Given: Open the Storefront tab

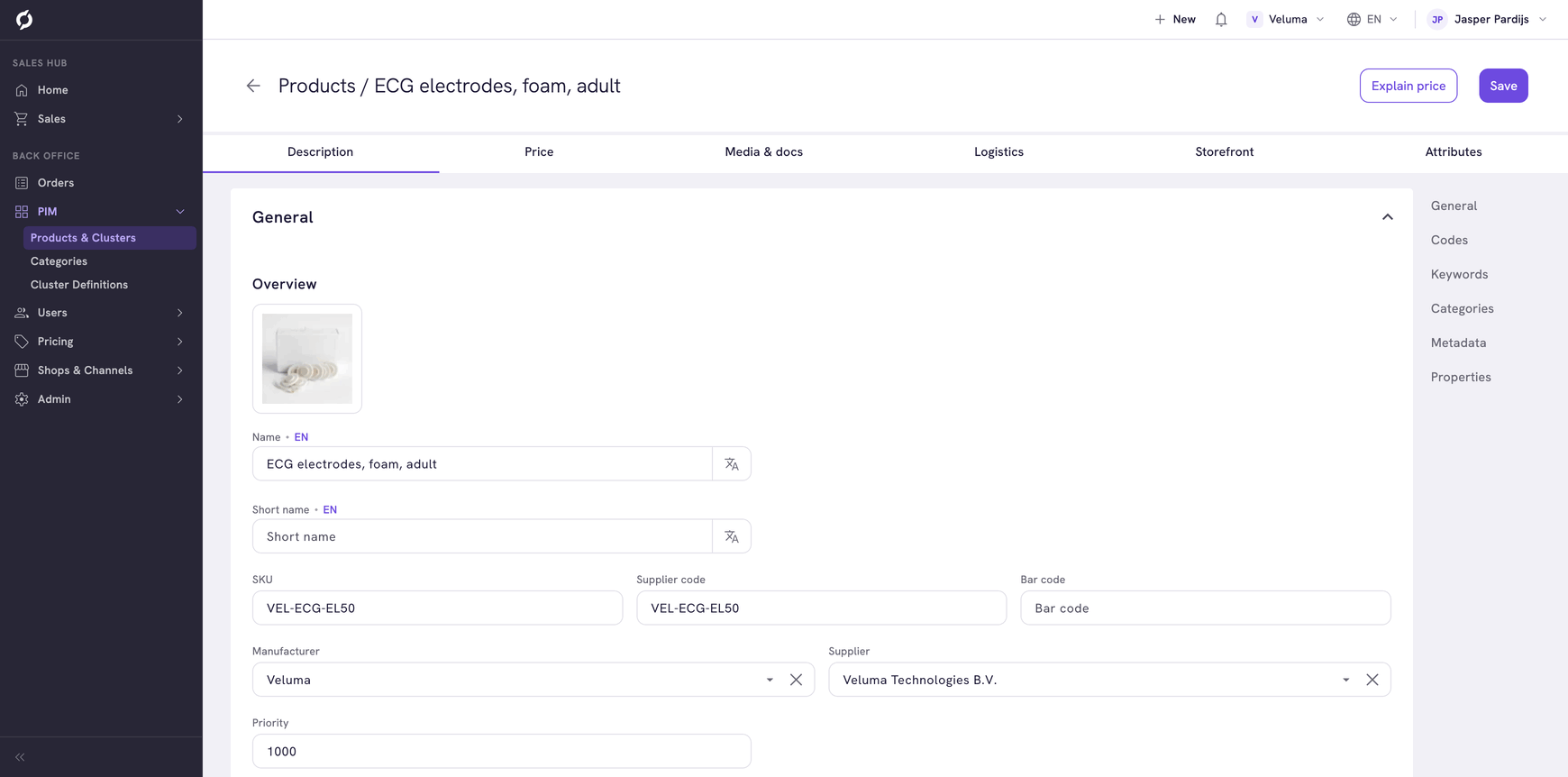Looking at the screenshot, I should (x=1225, y=152).
